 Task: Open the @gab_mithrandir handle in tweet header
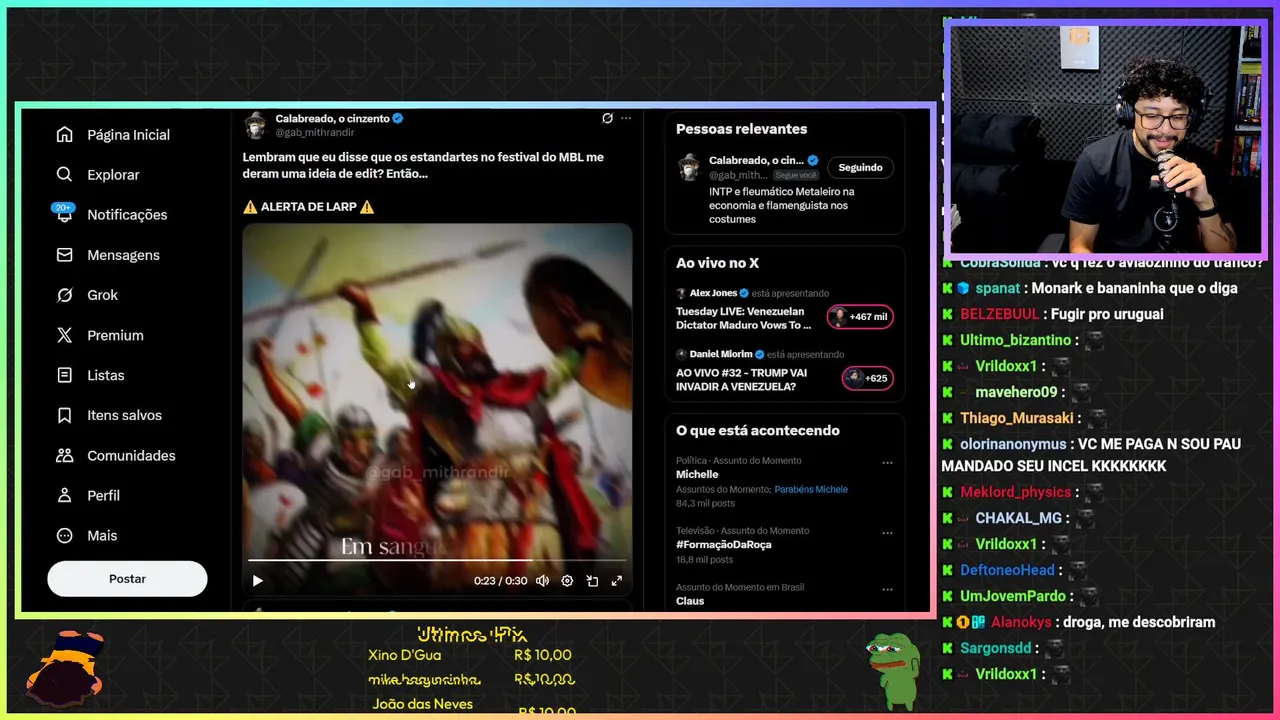coord(315,132)
